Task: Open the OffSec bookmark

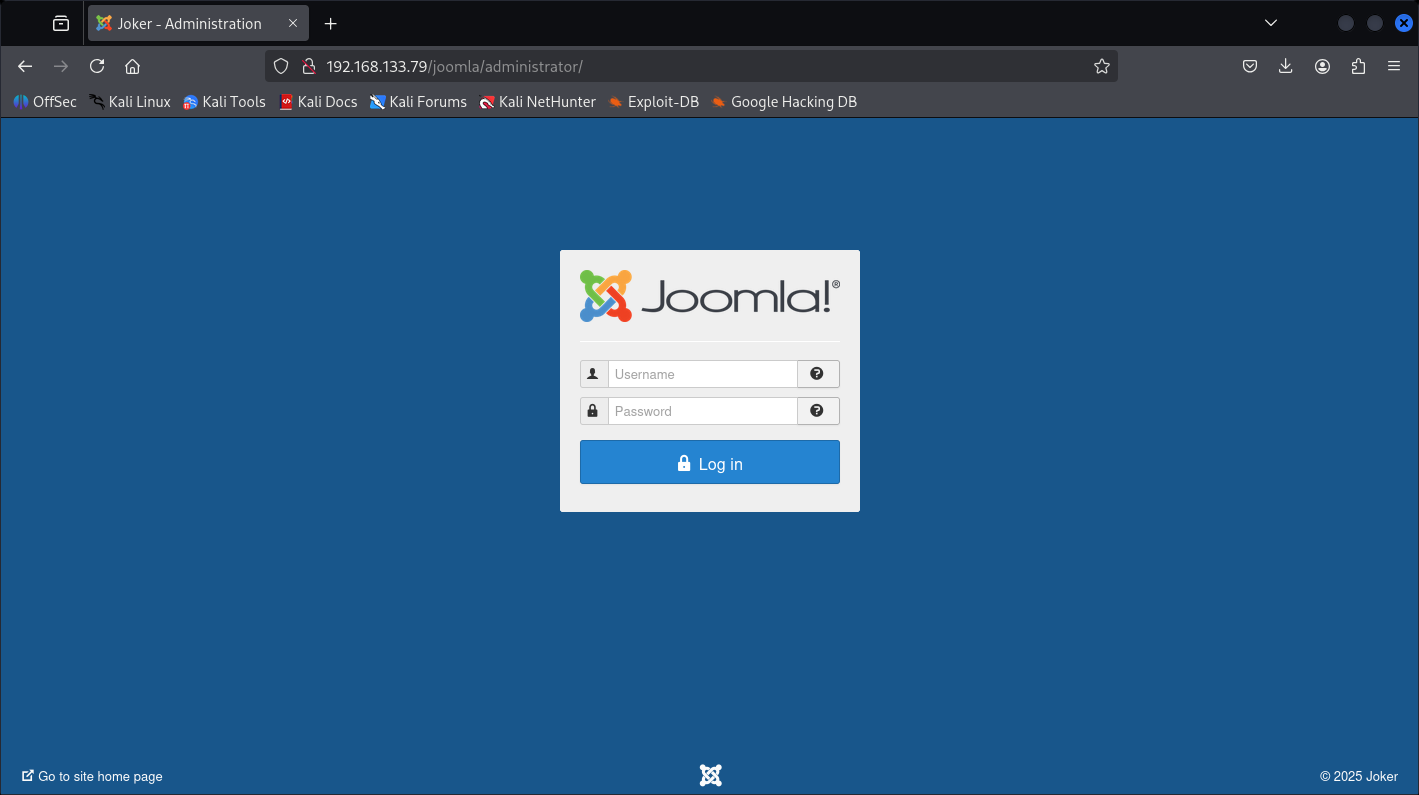Action: (x=45, y=101)
